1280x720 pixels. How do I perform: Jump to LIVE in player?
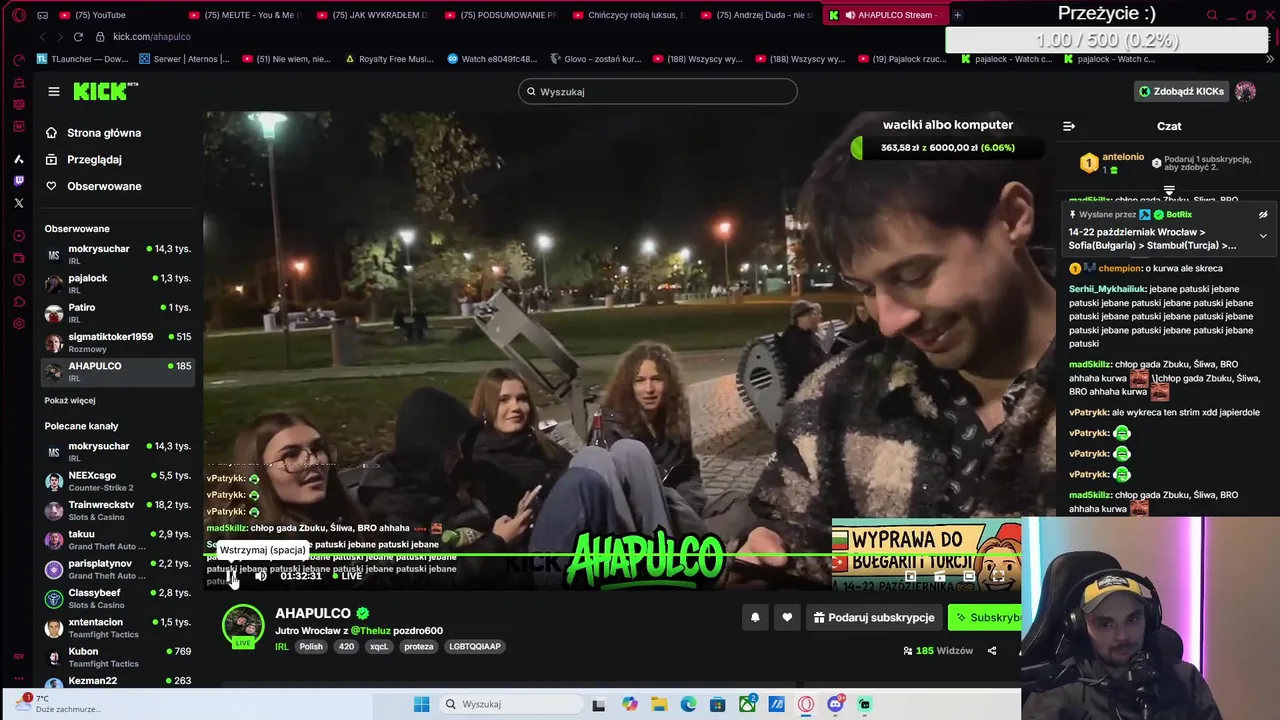pyautogui.click(x=347, y=576)
